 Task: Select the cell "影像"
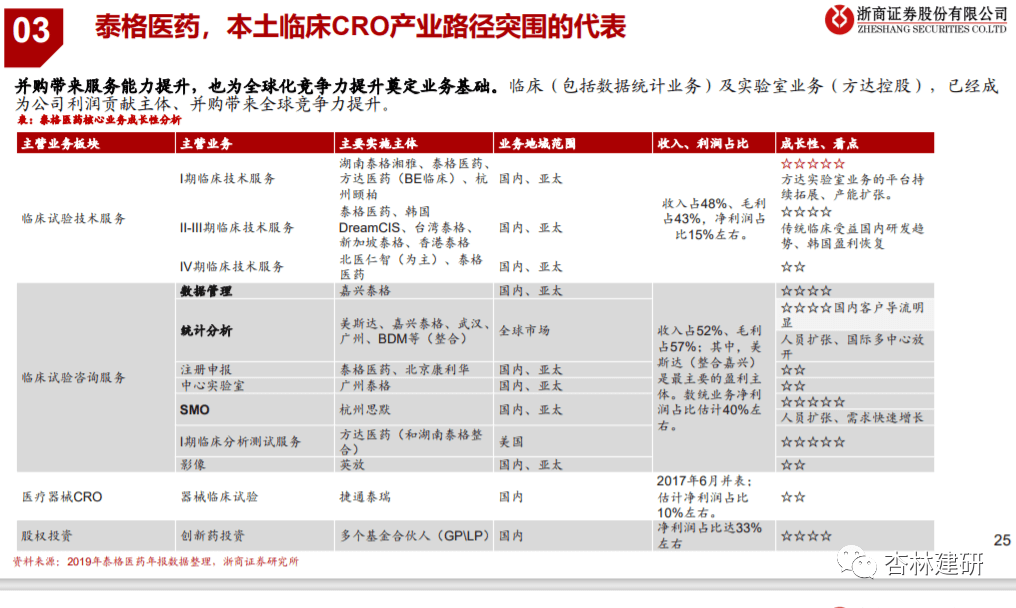pyautogui.click(x=192, y=465)
